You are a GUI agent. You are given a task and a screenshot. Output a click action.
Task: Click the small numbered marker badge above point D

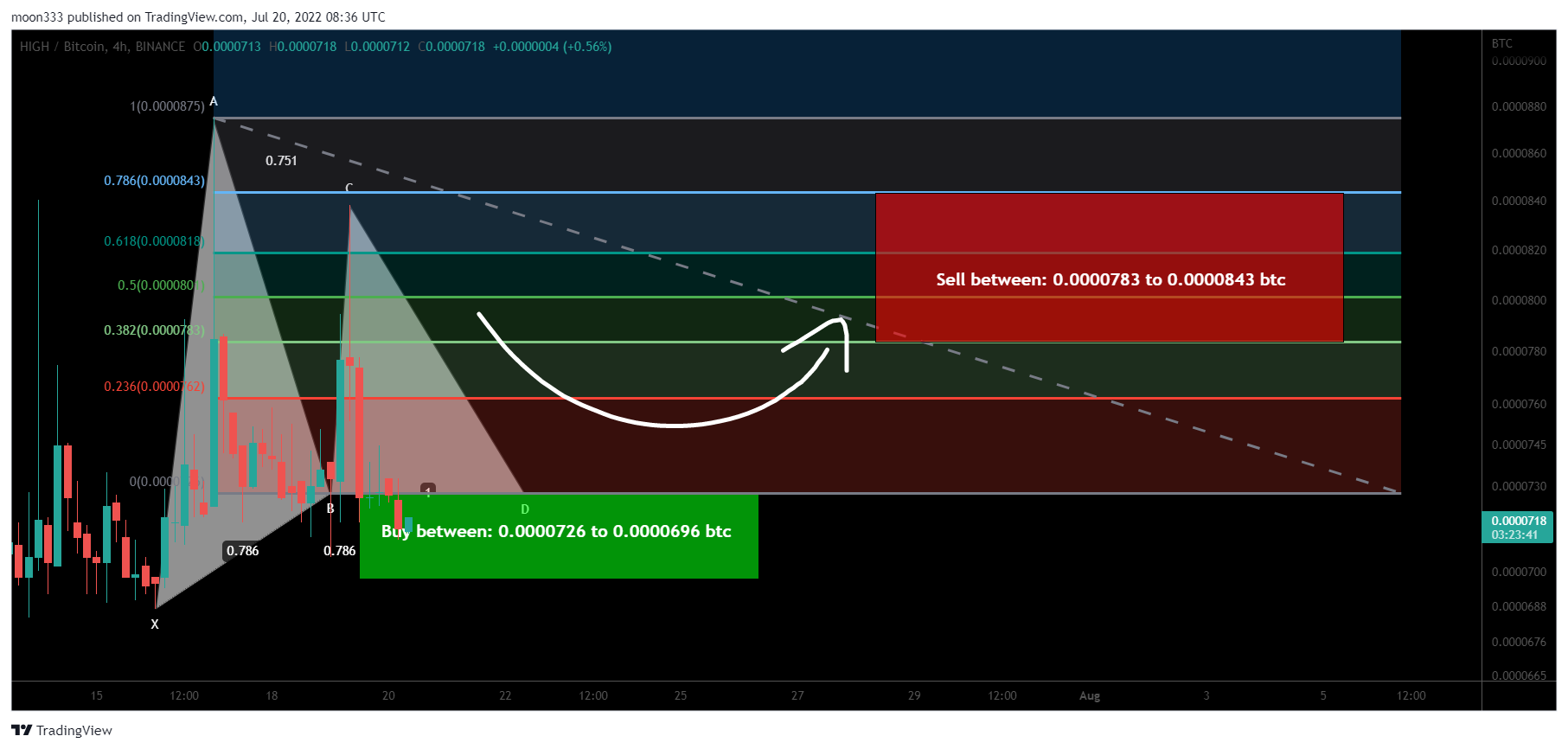click(428, 490)
